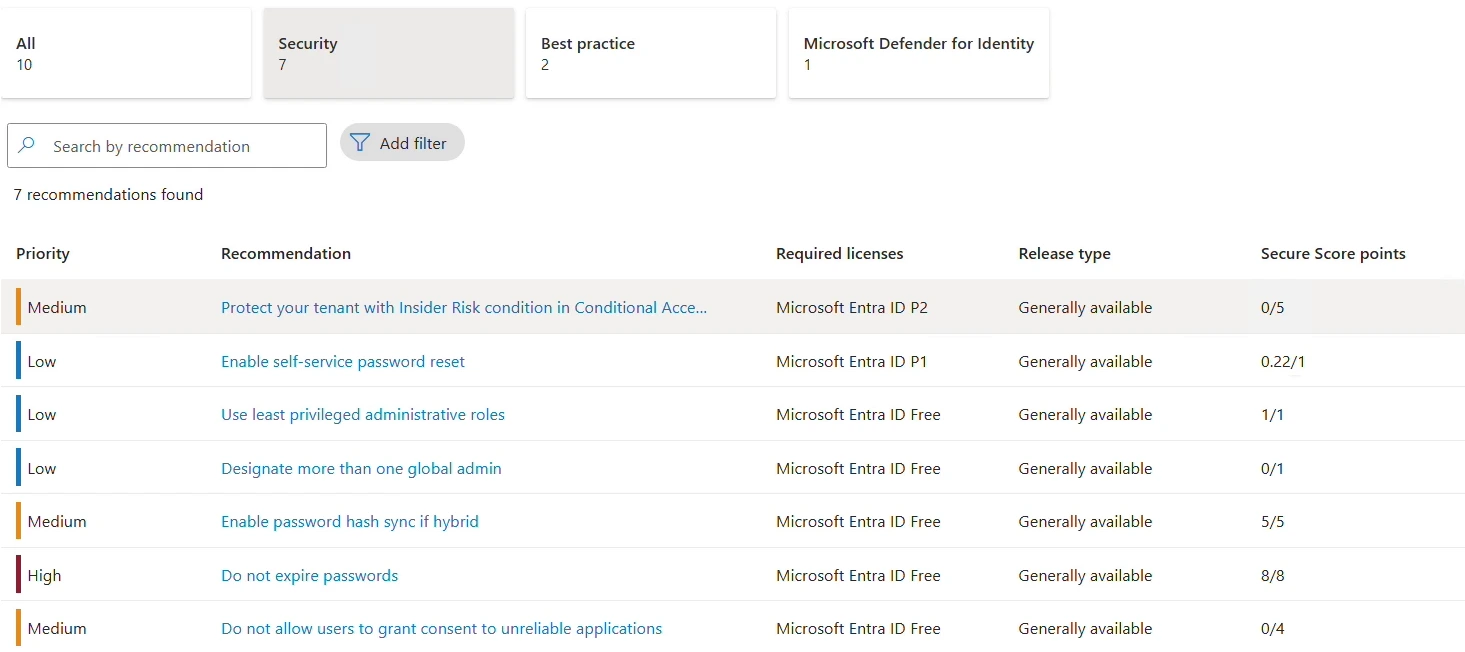Click the 8/8 secure score value
The width and height of the screenshot is (1465, 652).
pyautogui.click(x=1272, y=575)
